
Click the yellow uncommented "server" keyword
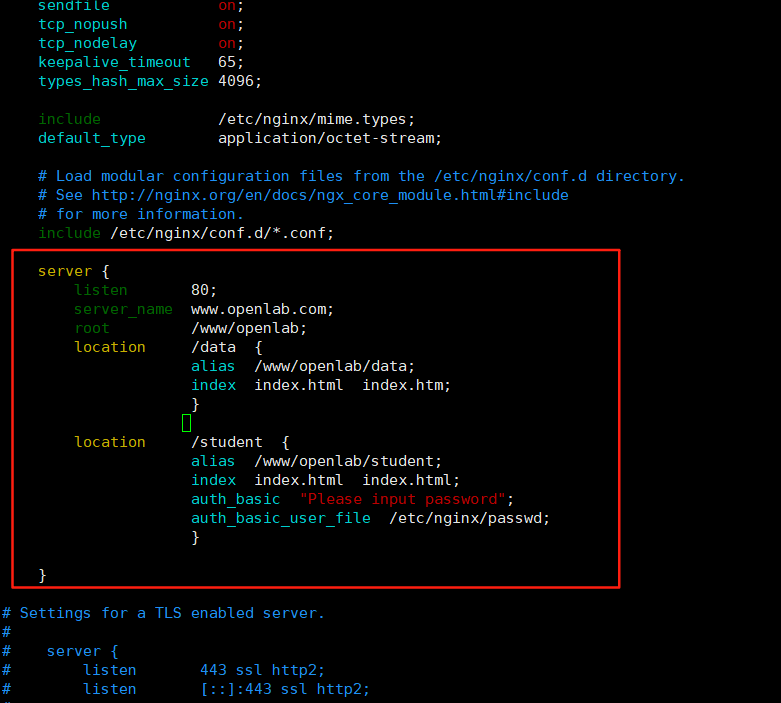click(x=65, y=272)
